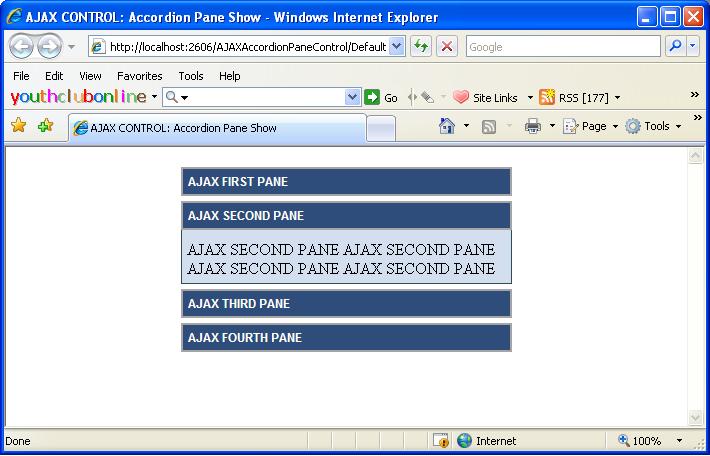Click the privacy report status bar icon
This screenshot has height=456, width=710.
point(441,441)
